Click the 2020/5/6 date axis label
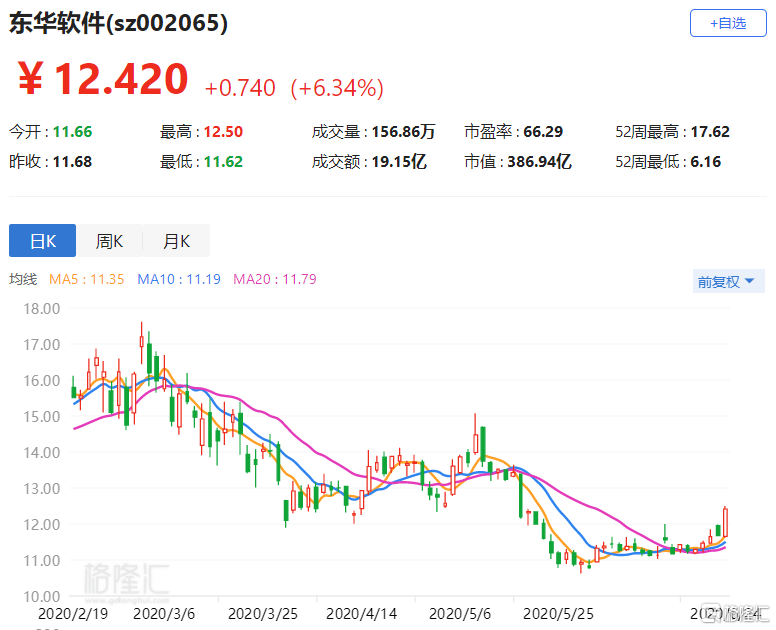Viewport: 776px width, 630px height. pos(460,614)
